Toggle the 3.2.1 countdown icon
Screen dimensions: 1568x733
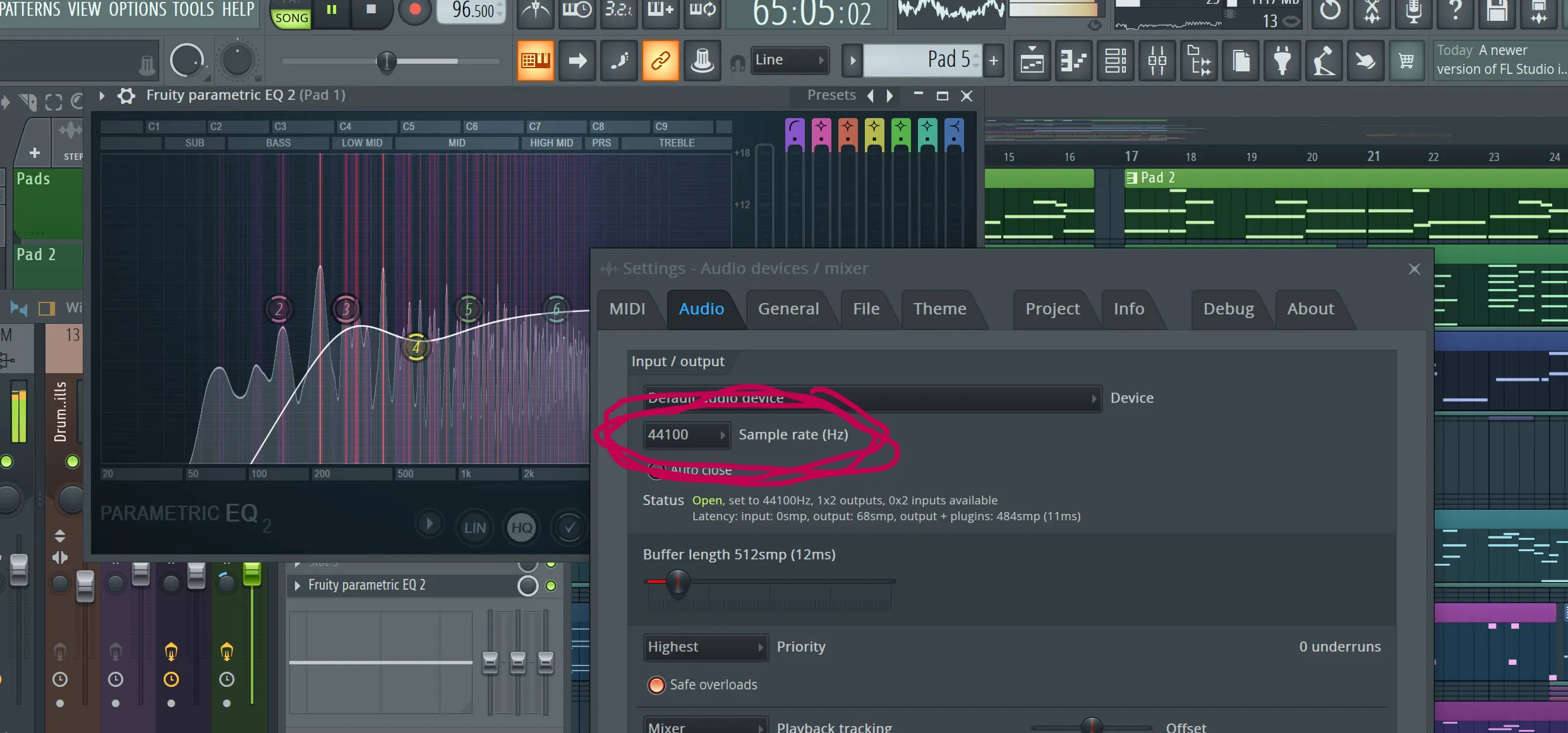618,12
